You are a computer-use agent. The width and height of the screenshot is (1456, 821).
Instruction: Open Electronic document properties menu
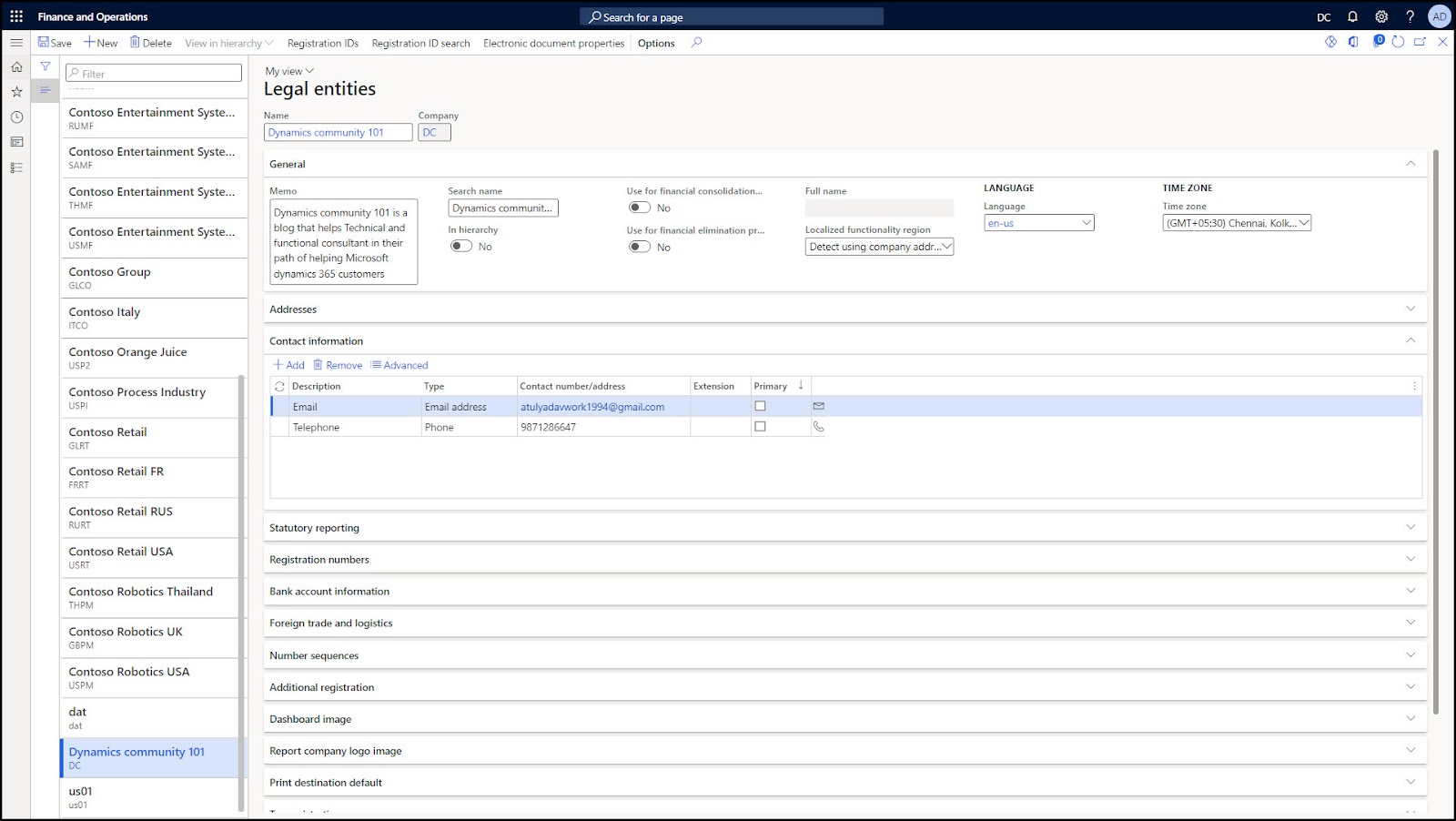[x=553, y=43]
